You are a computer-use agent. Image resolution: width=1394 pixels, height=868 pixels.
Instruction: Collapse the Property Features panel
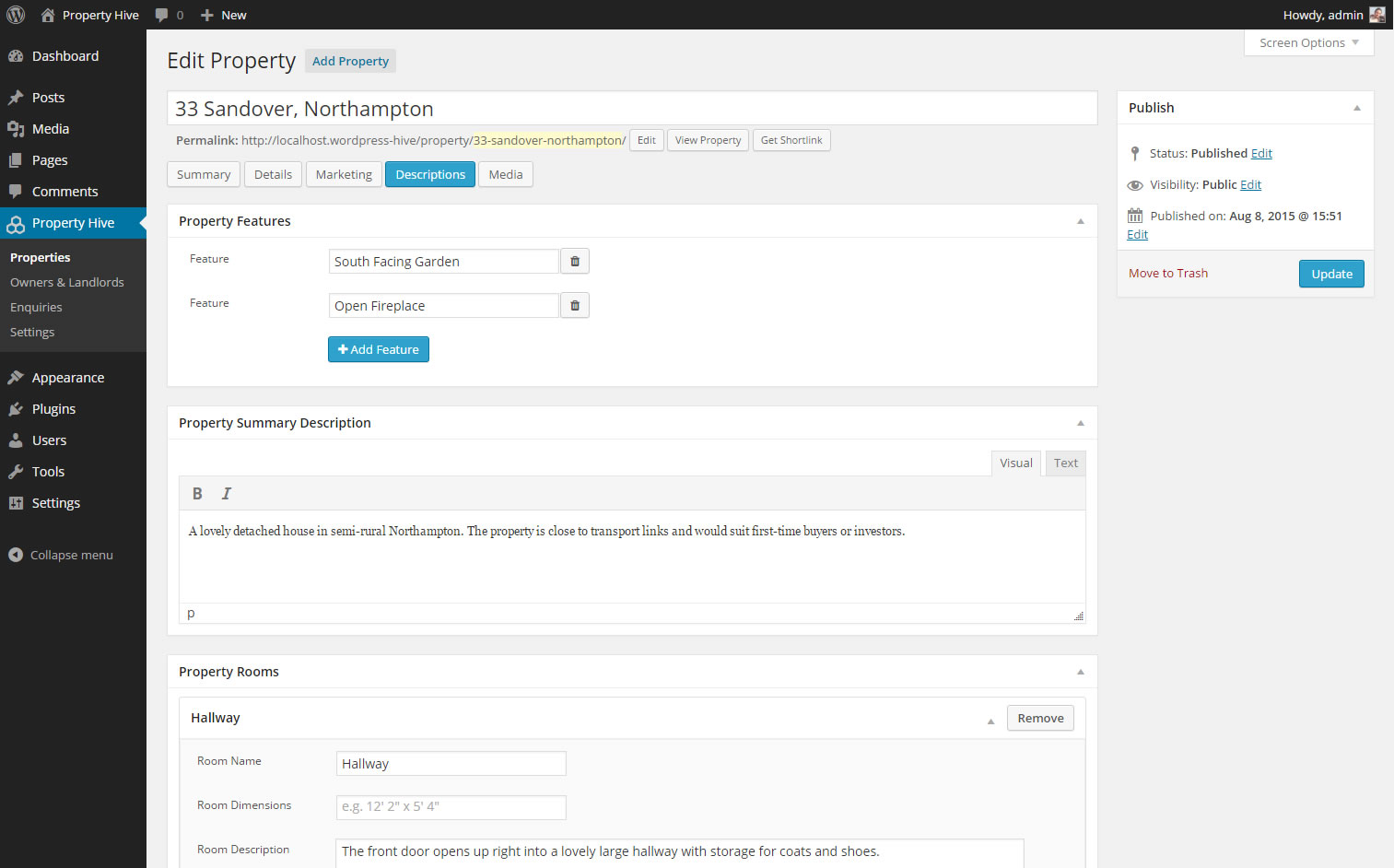[1080, 221]
